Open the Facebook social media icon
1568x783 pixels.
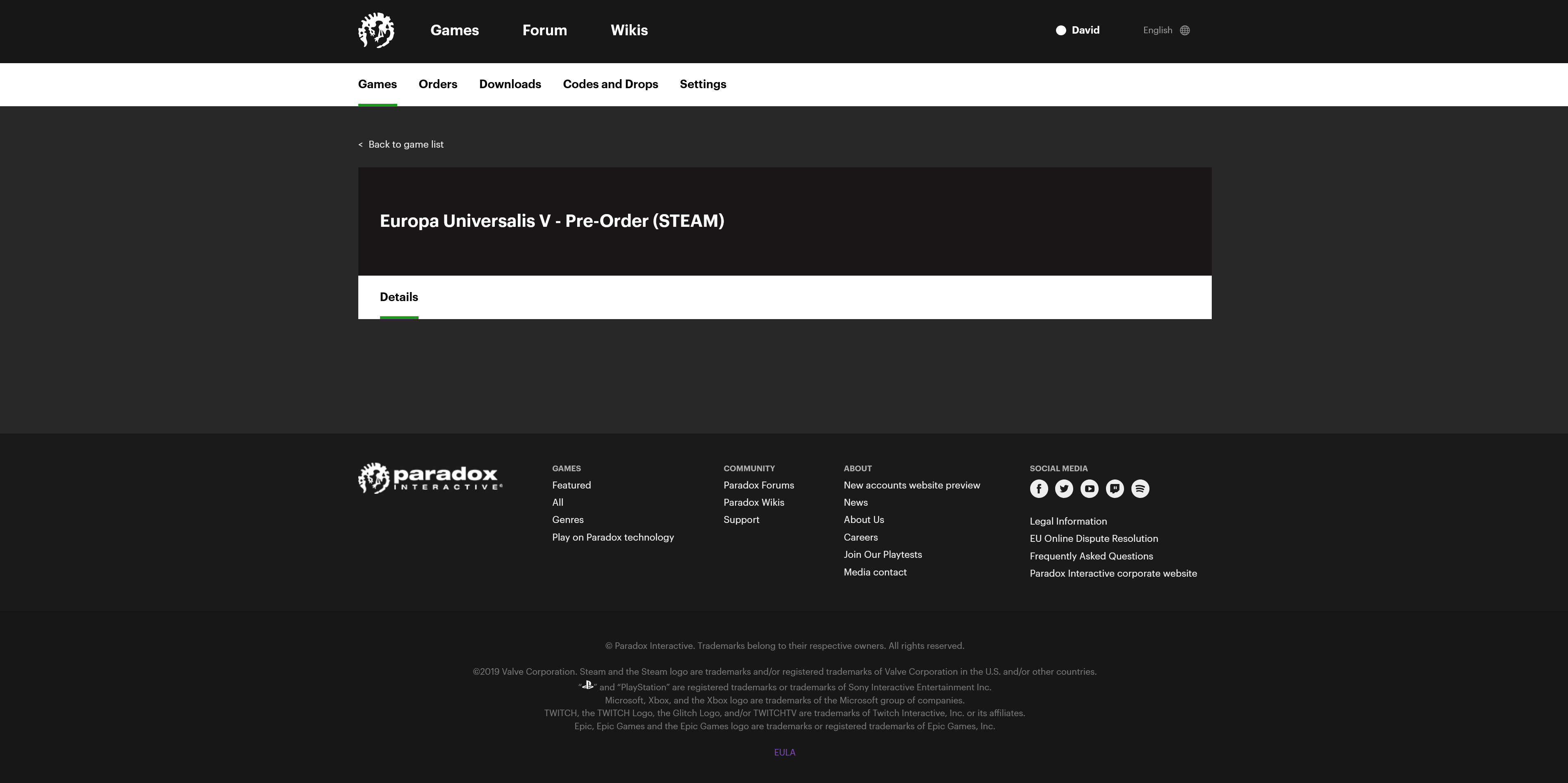(1038, 489)
